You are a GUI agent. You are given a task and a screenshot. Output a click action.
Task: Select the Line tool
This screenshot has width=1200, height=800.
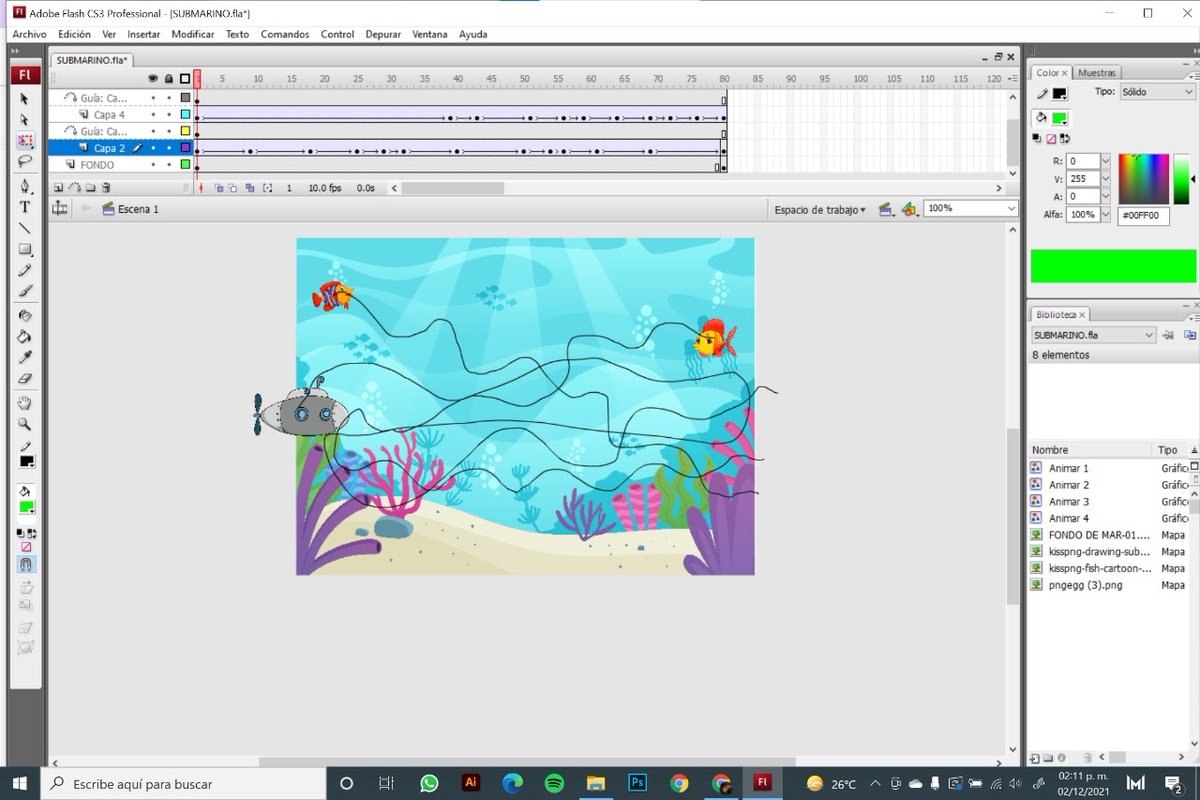(25, 228)
